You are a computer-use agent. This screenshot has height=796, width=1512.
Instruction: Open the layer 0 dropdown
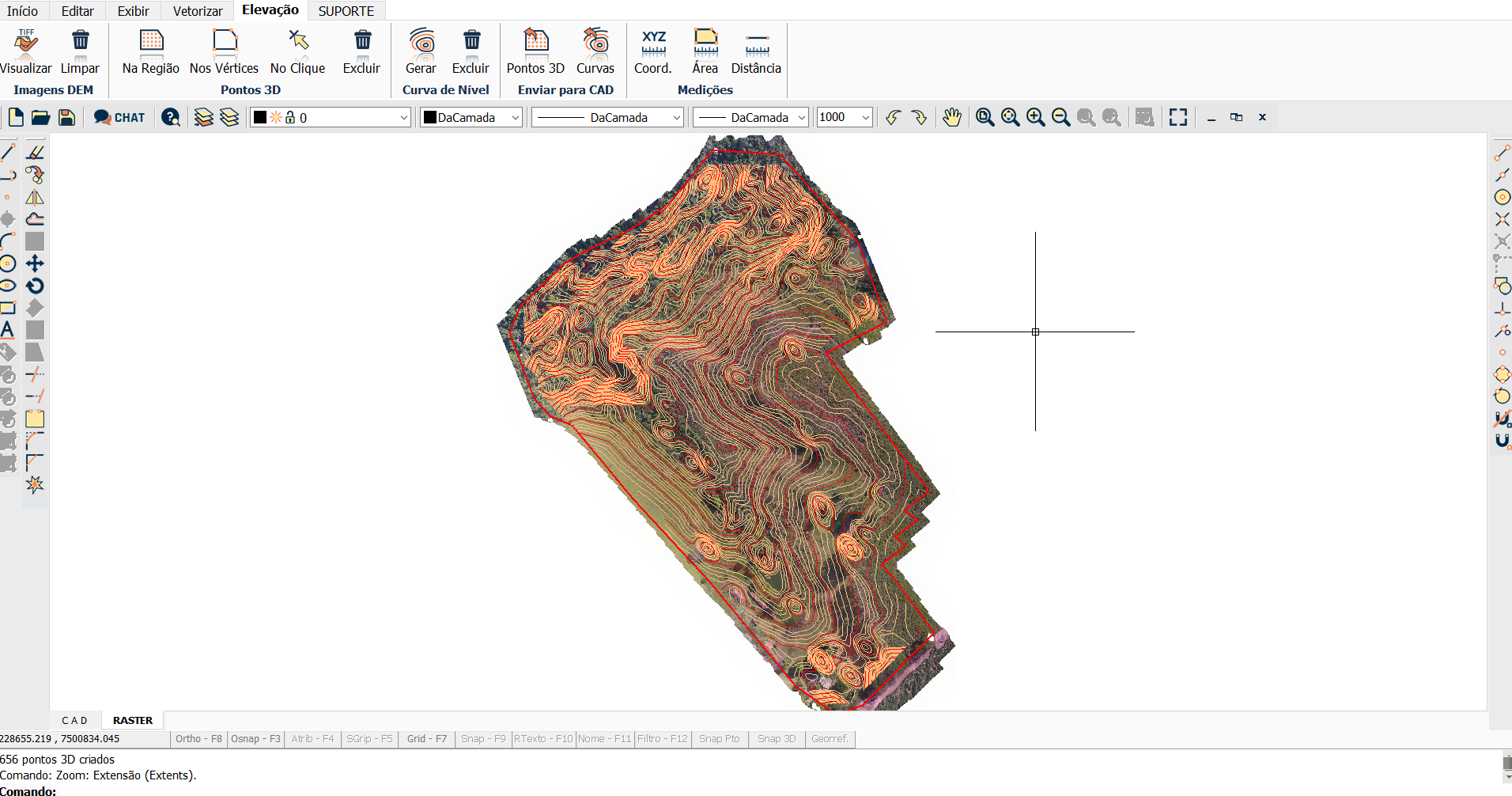coord(403,118)
